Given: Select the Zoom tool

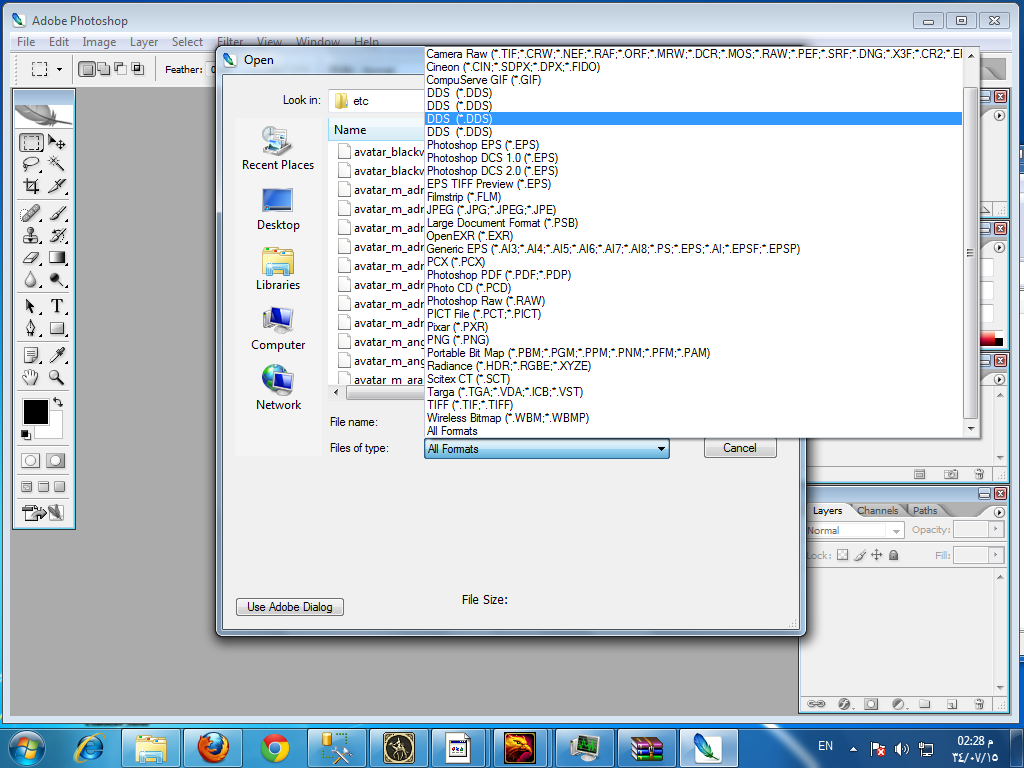Looking at the screenshot, I should pyautogui.click(x=57, y=377).
